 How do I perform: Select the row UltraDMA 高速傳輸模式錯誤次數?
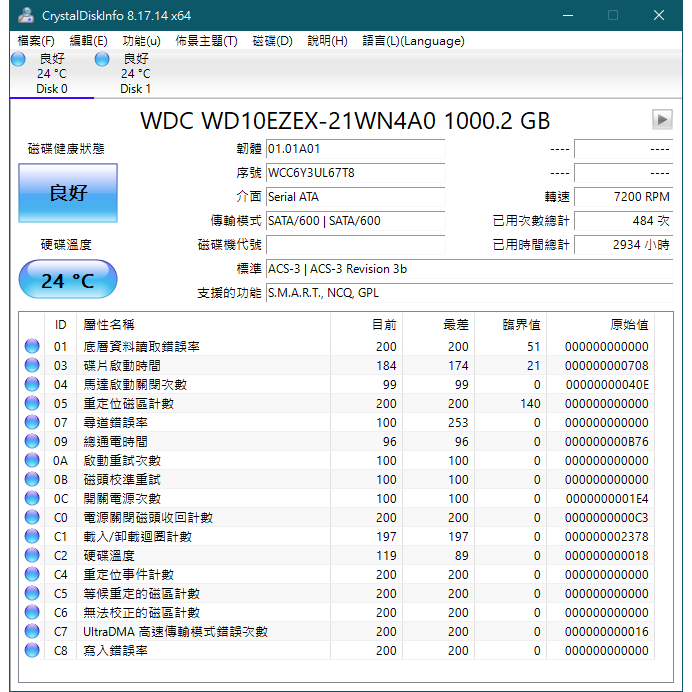338,631
